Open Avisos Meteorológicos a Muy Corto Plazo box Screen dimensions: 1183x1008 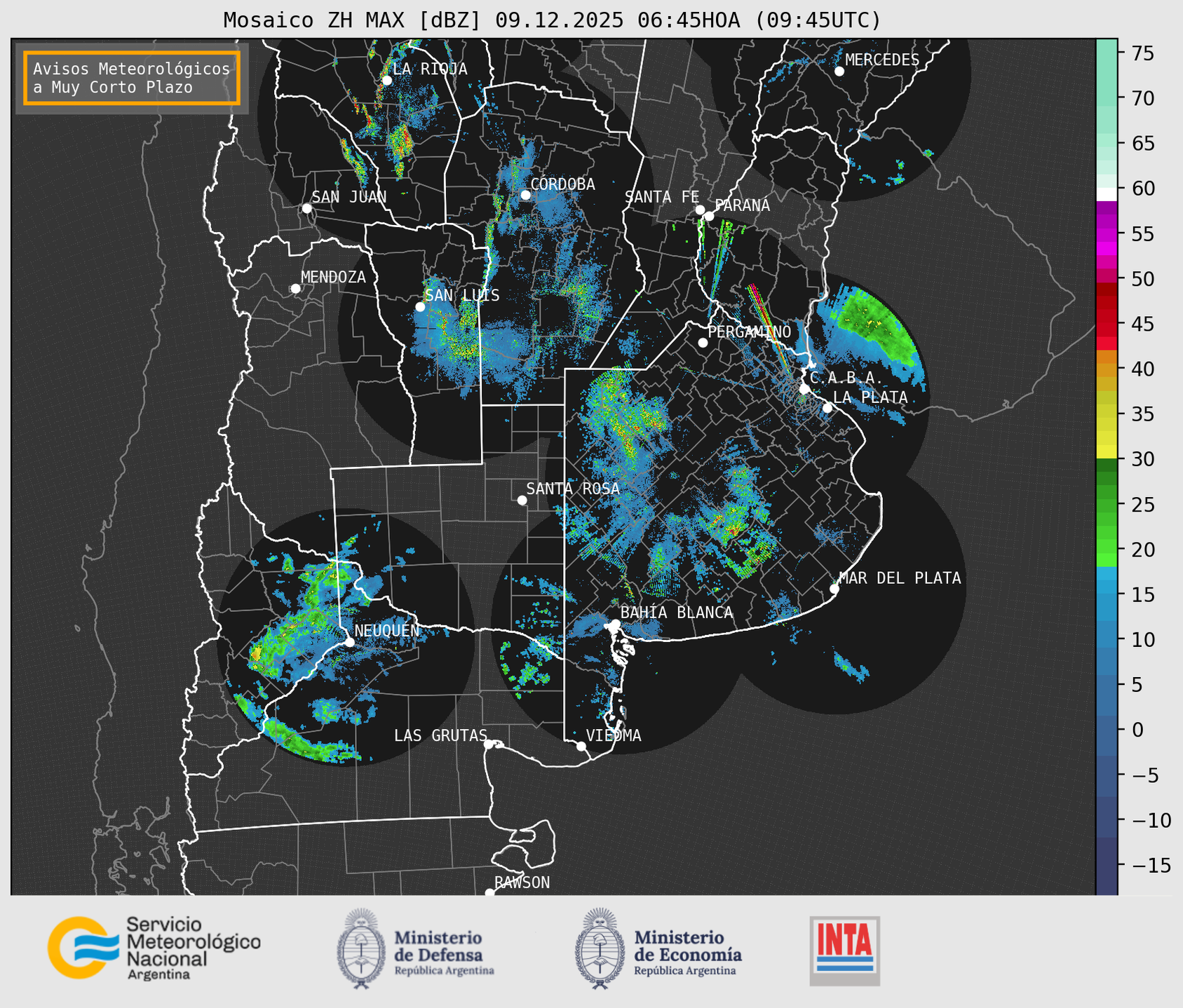[x=132, y=78]
